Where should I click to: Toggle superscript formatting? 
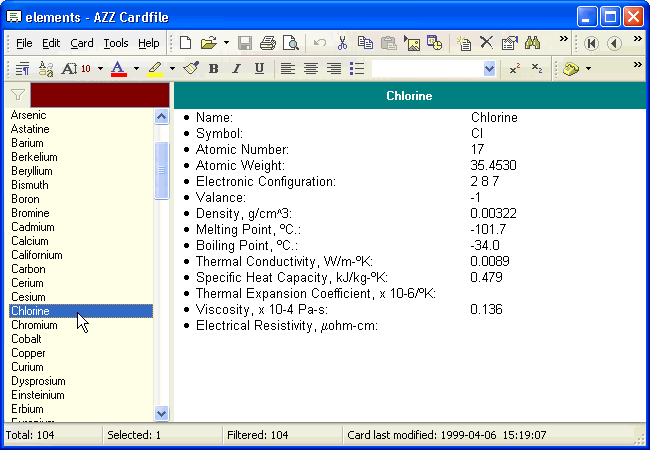514,69
